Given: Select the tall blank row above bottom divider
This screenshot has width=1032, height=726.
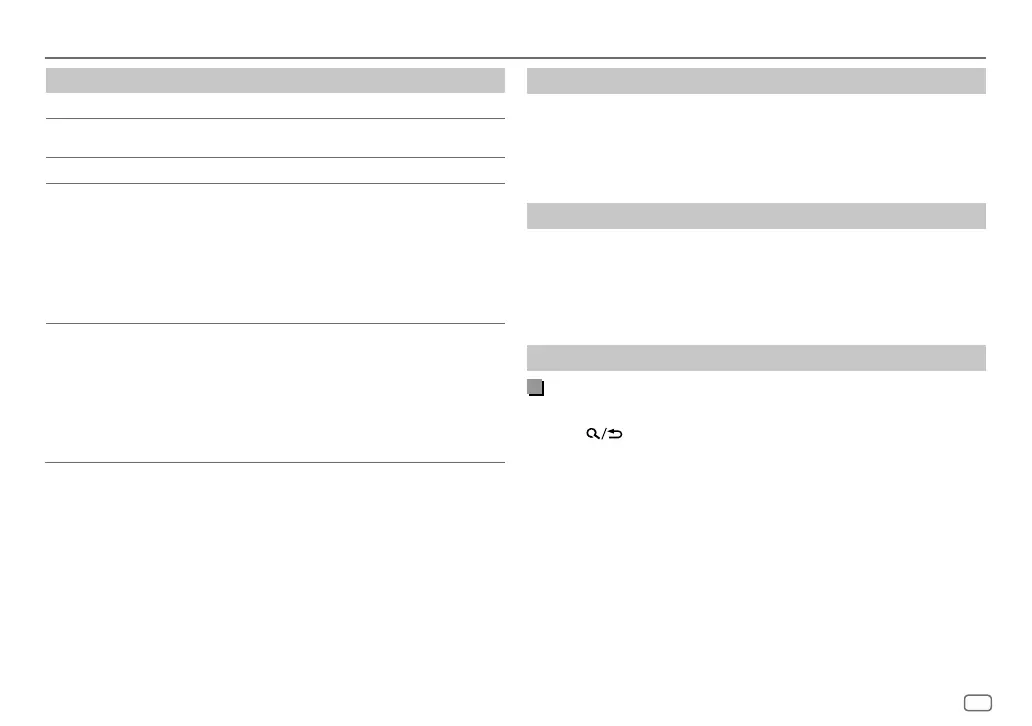Looking at the screenshot, I should (275, 393).
